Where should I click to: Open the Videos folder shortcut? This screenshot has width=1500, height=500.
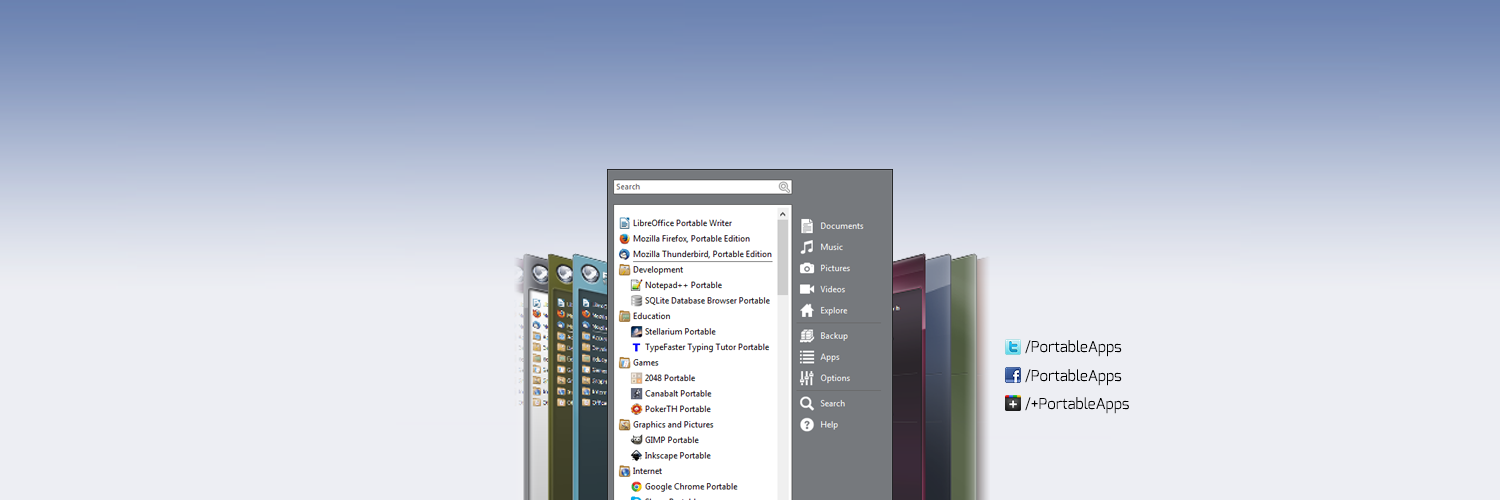(823, 289)
